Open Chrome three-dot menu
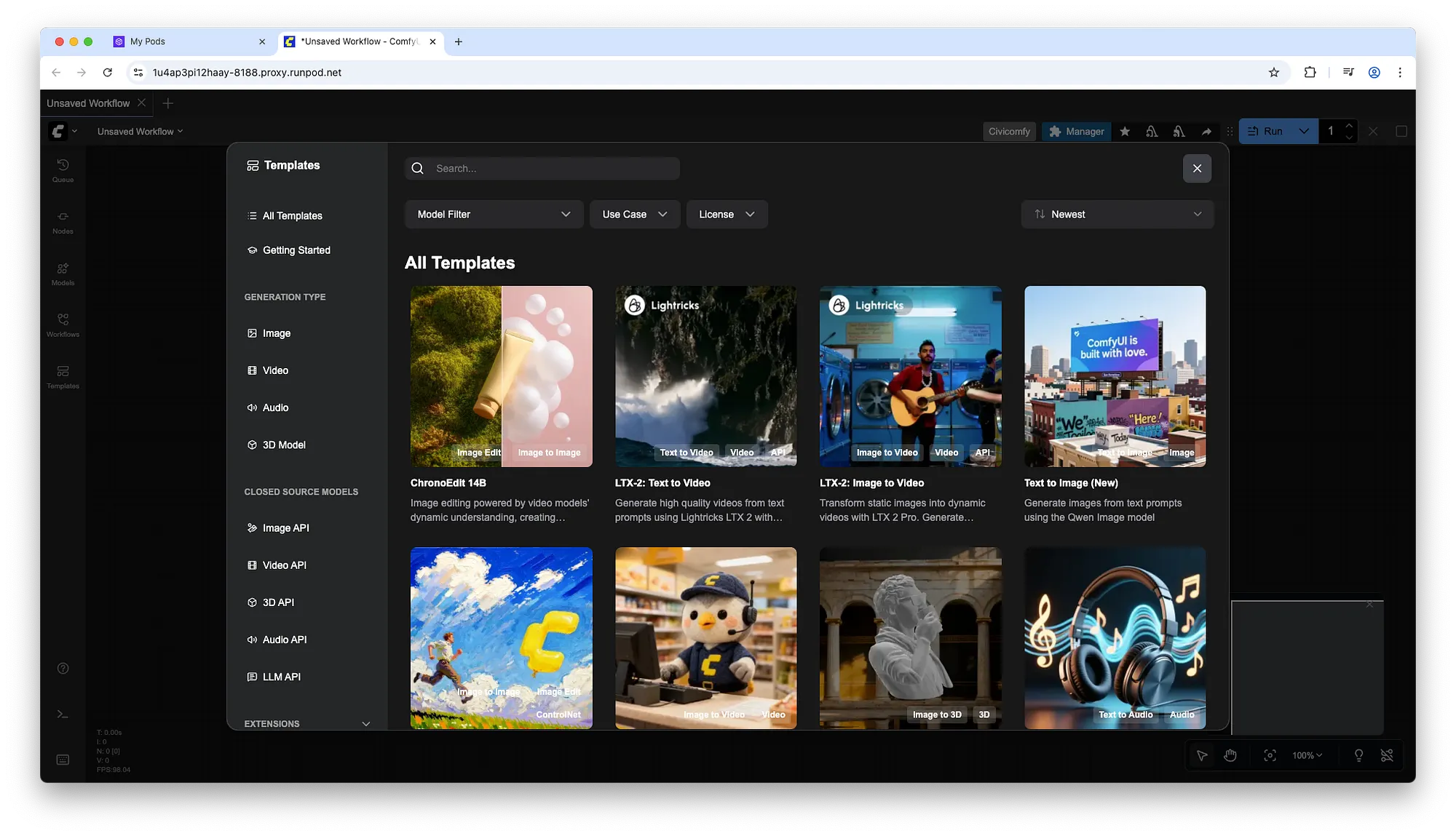Image resolution: width=1456 pixels, height=836 pixels. tap(1399, 72)
